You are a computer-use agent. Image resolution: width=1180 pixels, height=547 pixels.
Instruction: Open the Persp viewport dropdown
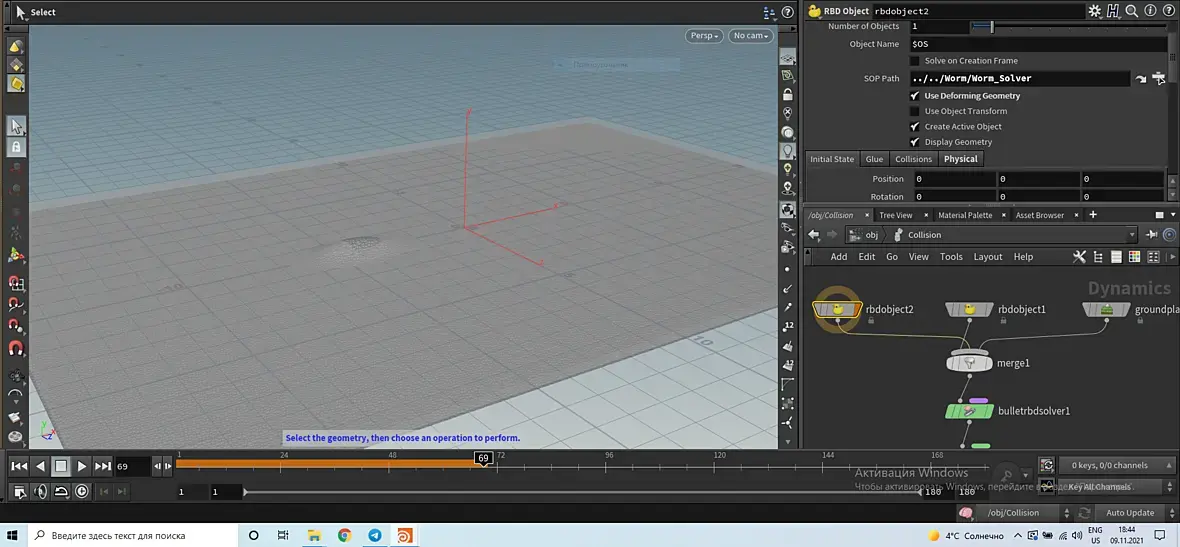click(x=704, y=36)
